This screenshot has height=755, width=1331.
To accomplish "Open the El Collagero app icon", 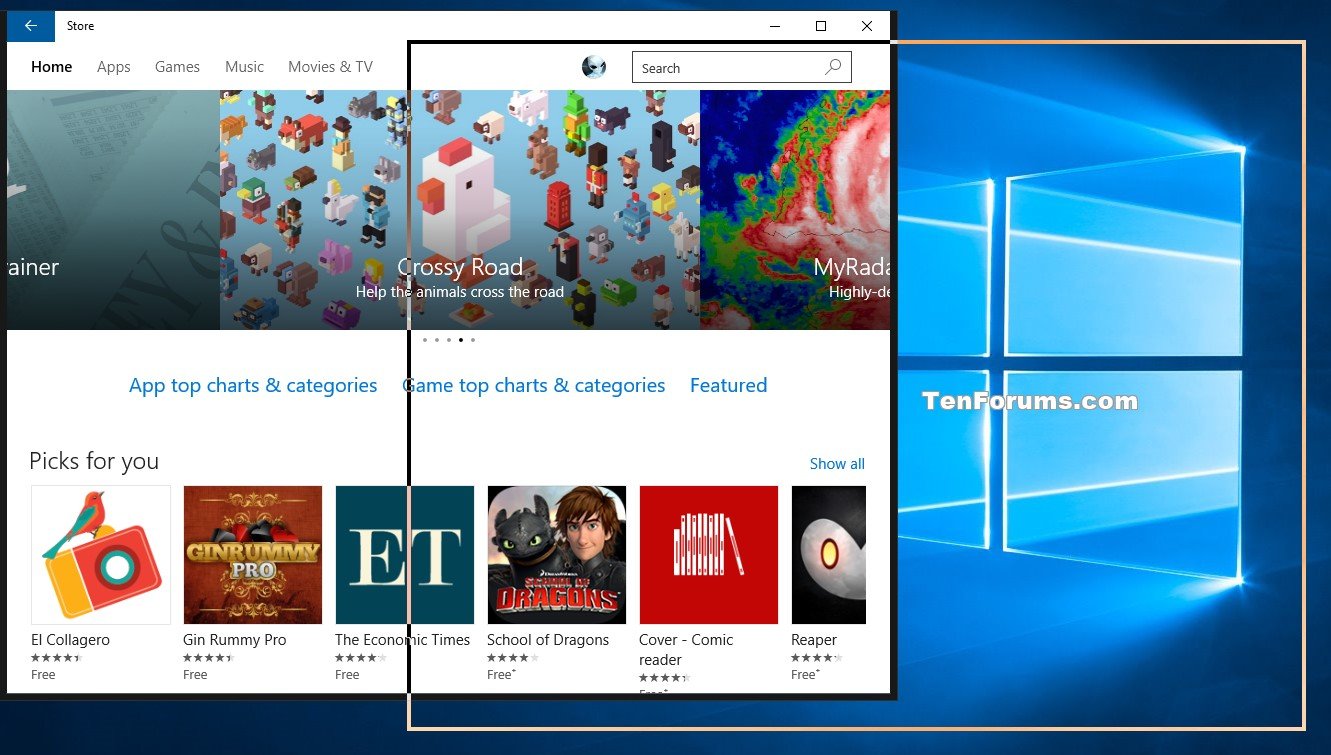I will (101, 555).
